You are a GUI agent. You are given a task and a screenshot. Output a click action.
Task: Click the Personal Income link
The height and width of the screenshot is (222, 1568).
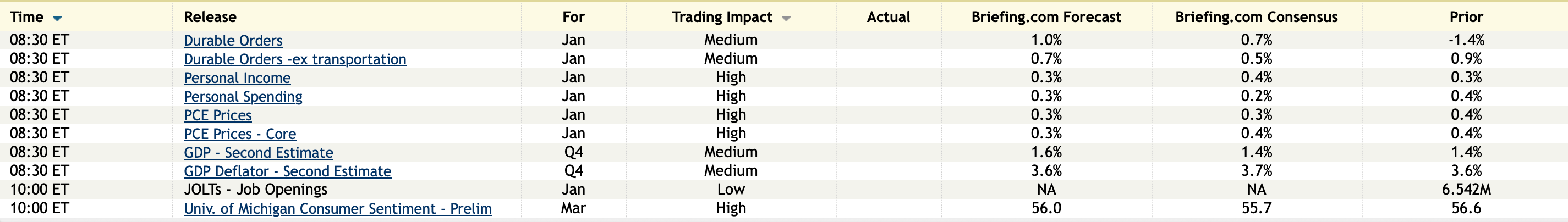click(x=237, y=79)
